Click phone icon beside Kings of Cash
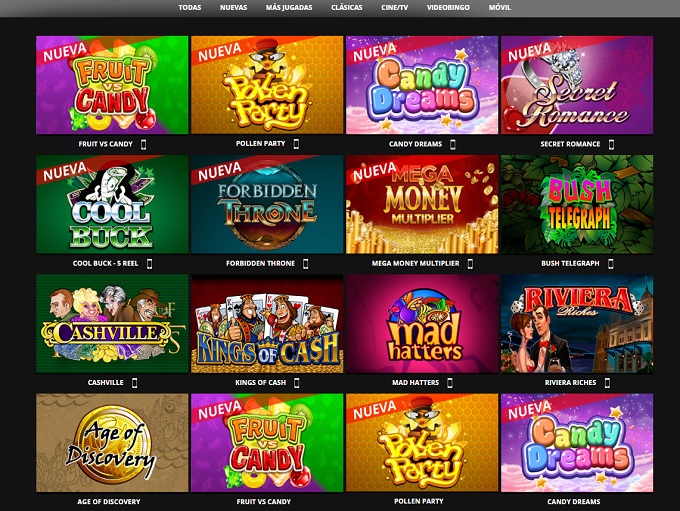Viewport: 680px width, 511px height. [x=297, y=383]
